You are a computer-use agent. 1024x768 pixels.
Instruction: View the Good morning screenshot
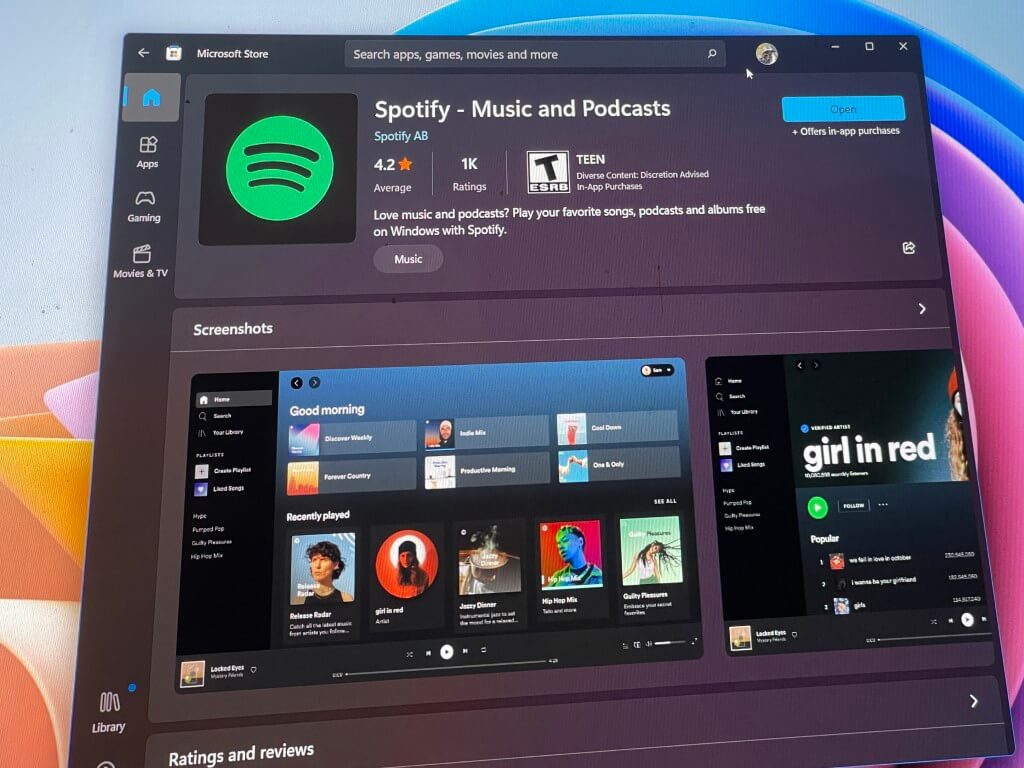point(438,524)
